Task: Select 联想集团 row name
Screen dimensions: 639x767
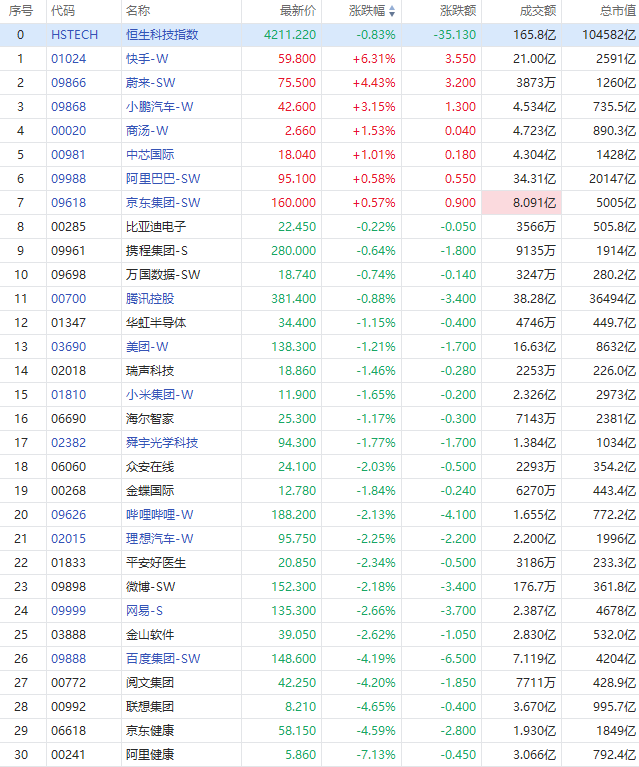Action: [150, 706]
